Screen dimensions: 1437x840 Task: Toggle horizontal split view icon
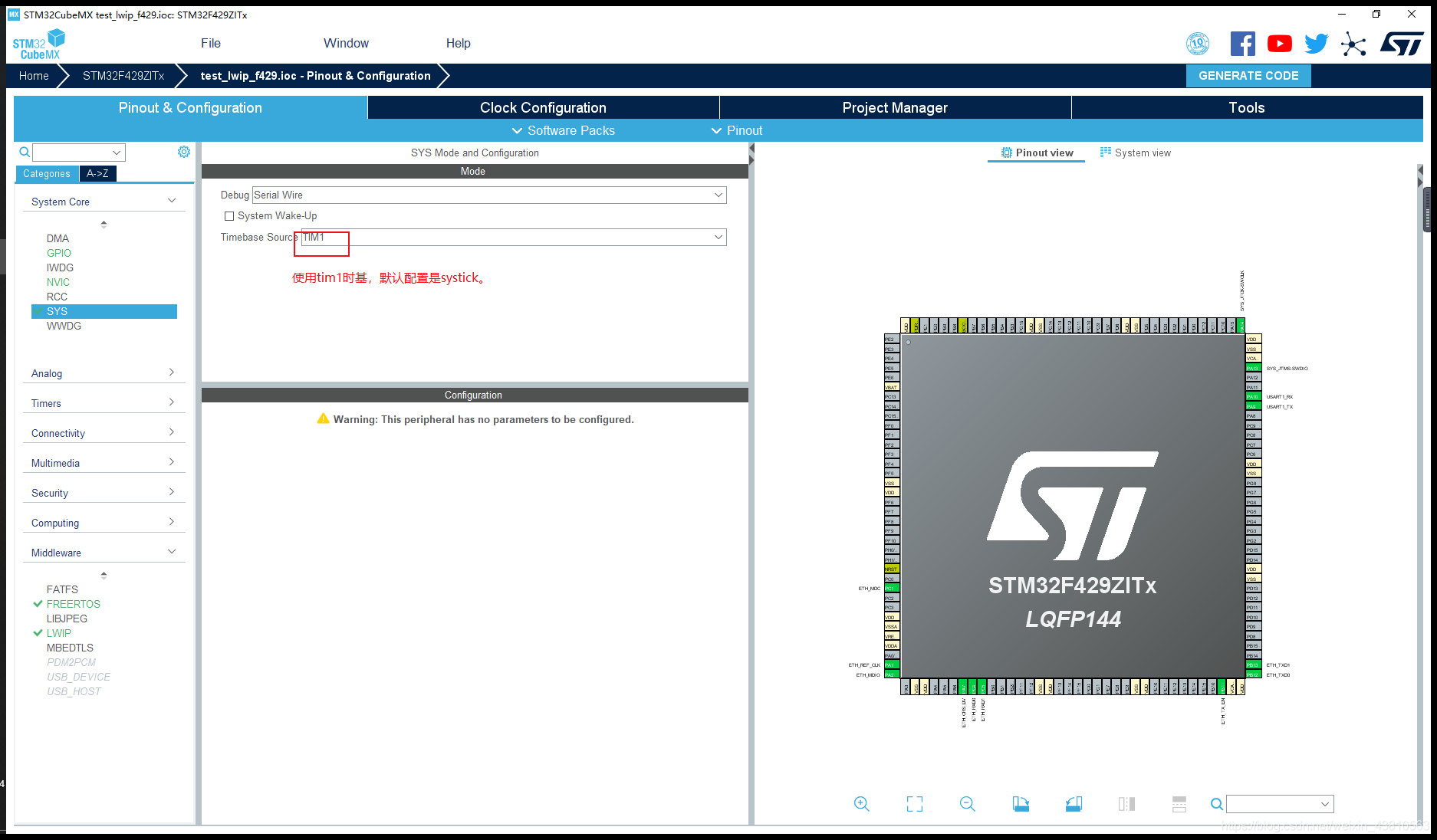click(1179, 804)
